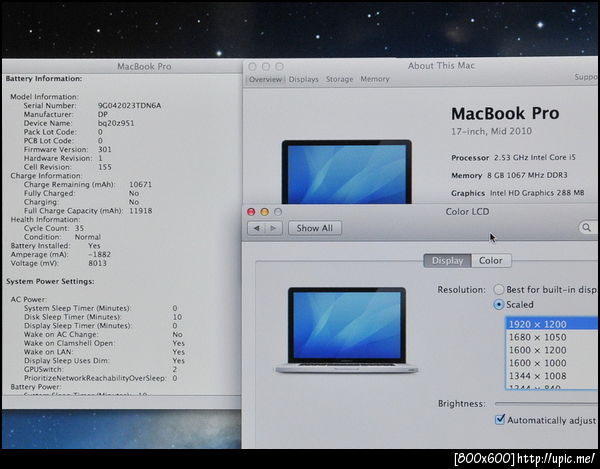
Task: Click the Cycle Count row
Action: (x=54, y=228)
